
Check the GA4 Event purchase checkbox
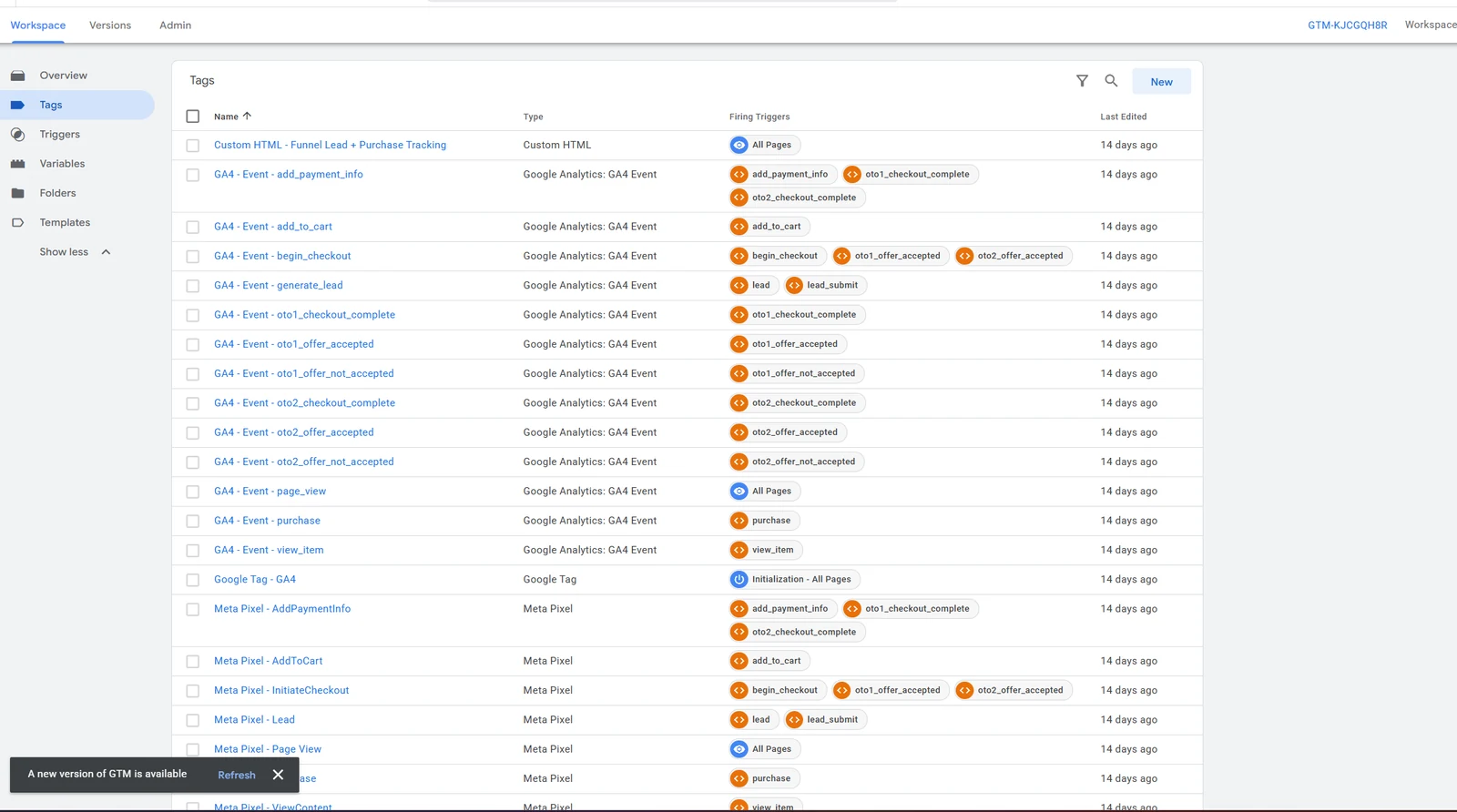(193, 522)
